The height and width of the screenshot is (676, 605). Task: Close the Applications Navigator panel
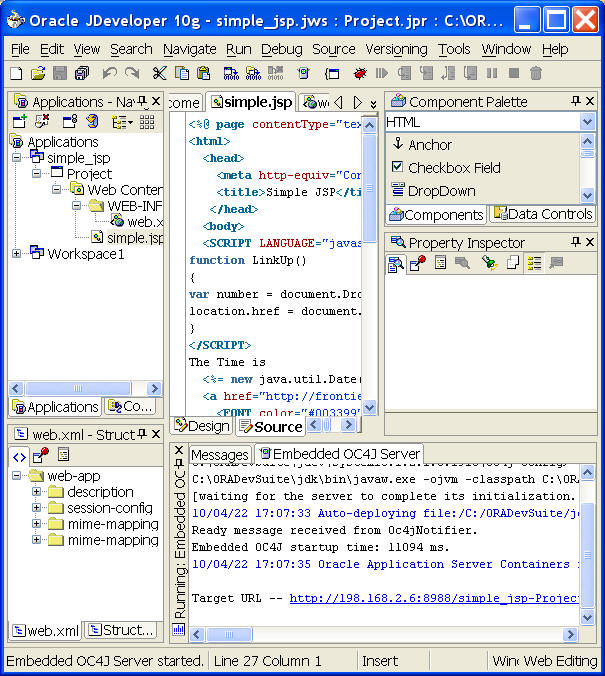click(x=156, y=101)
